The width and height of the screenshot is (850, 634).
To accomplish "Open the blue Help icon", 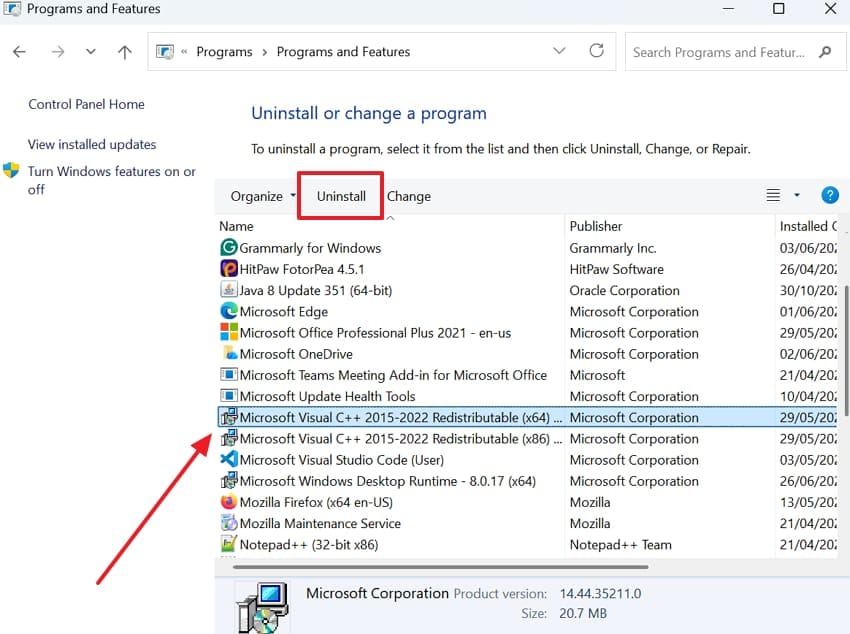I will [x=830, y=195].
